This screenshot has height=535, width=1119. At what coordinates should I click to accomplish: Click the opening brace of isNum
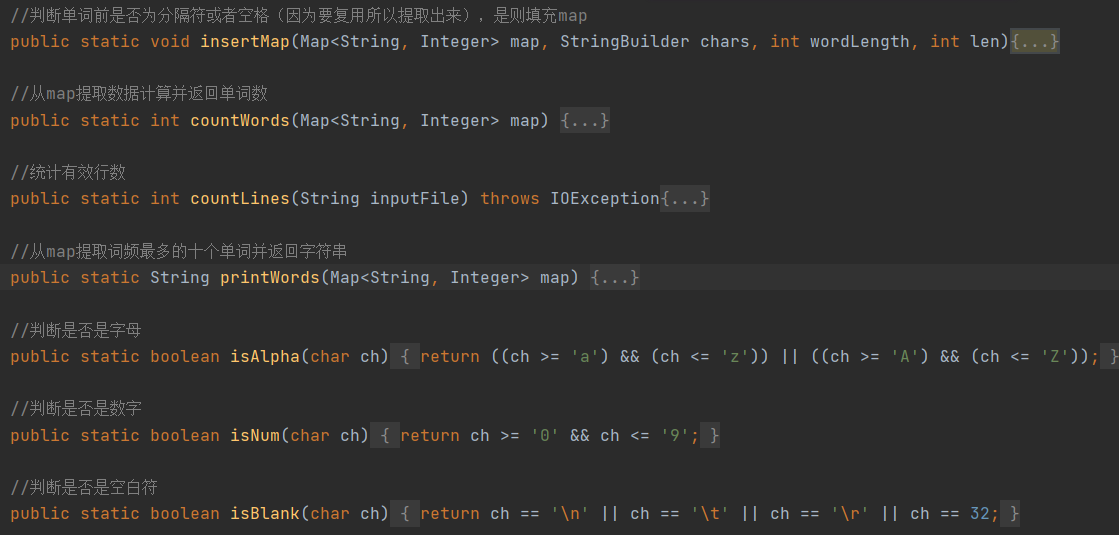pyautogui.click(x=385, y=436)
